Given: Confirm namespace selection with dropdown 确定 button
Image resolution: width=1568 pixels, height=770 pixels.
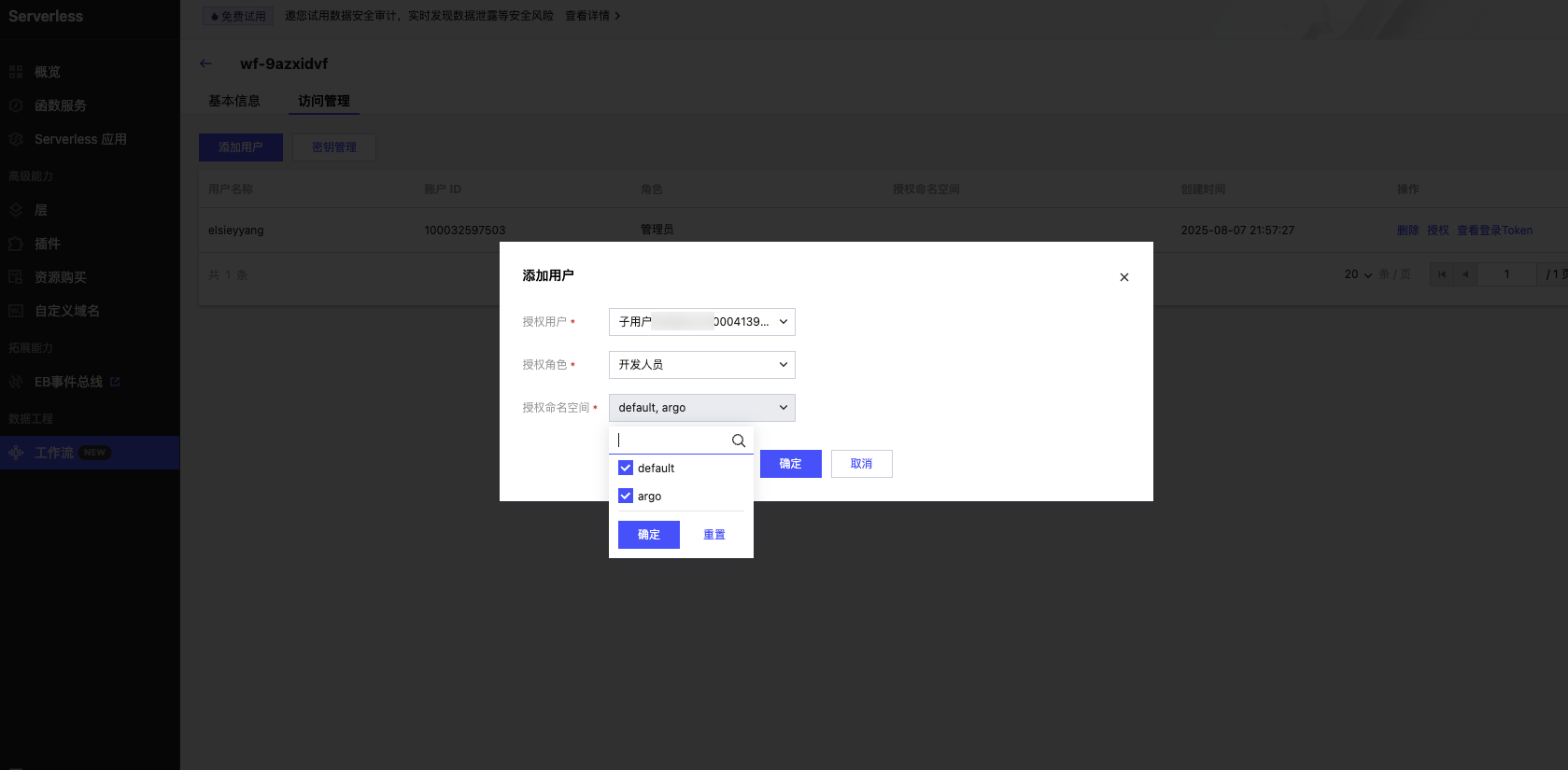Looking at the screenshot, I should 649,535.
